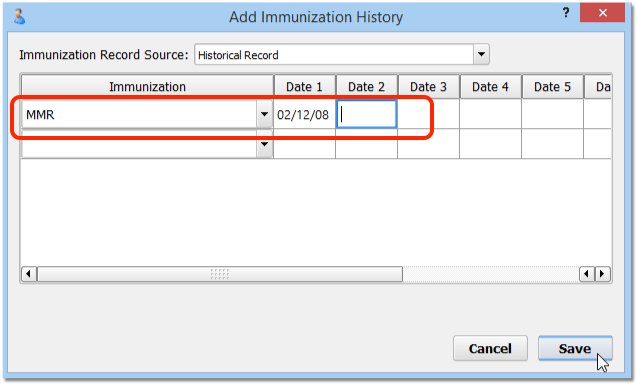Click the horizontal scrollbar thumb
This screenshot has height=385, width=638.
[220, 274]
